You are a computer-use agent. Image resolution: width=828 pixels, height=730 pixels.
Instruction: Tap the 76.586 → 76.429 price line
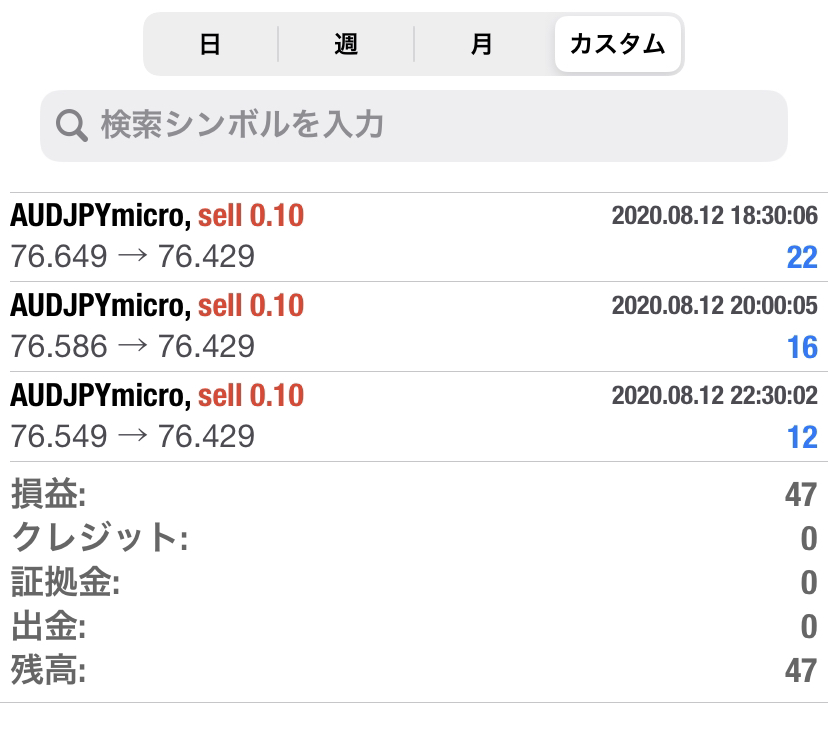132,347
